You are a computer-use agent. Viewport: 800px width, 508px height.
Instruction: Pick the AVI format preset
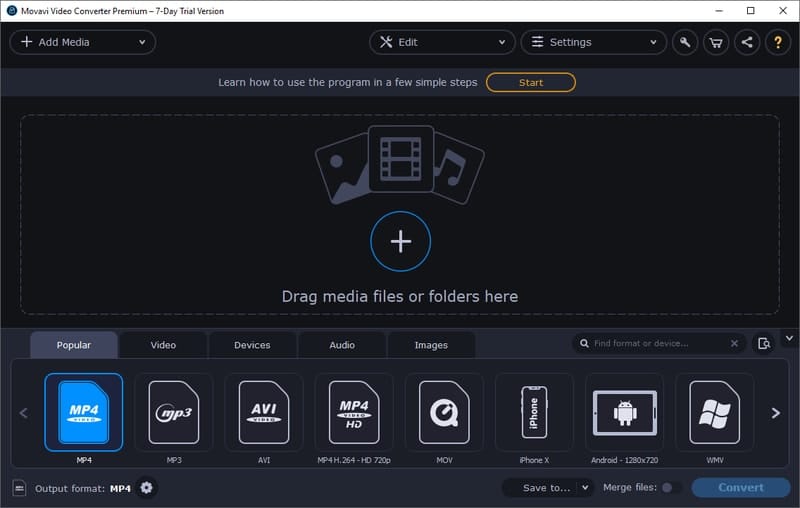(x=264, y=412)
